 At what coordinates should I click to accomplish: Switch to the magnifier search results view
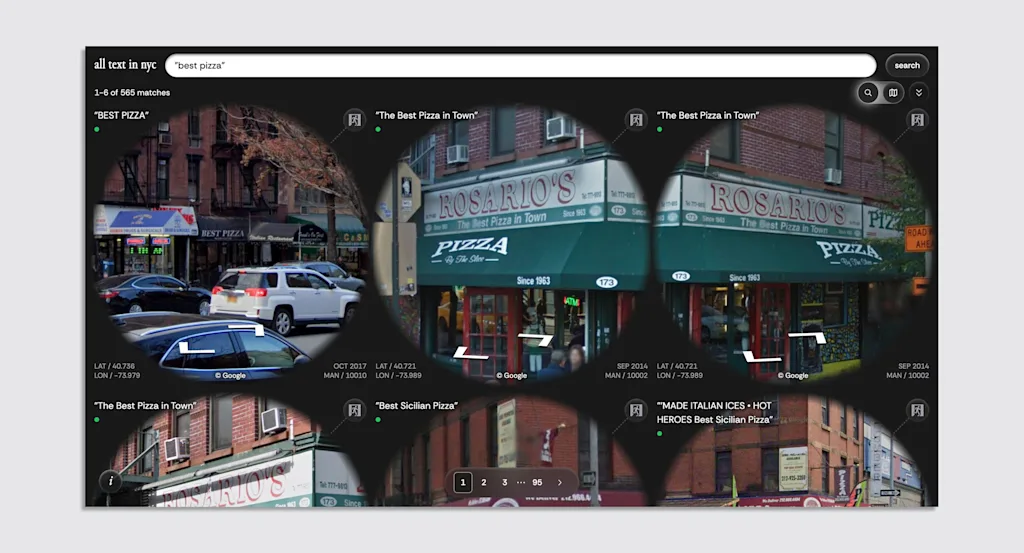pyautogui.click(x=868, y=93)
